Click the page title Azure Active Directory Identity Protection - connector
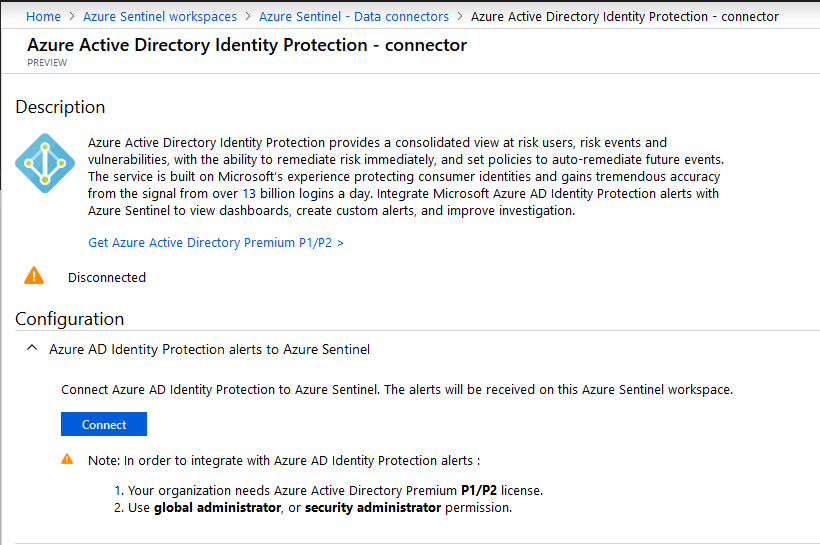 point(247,45)
